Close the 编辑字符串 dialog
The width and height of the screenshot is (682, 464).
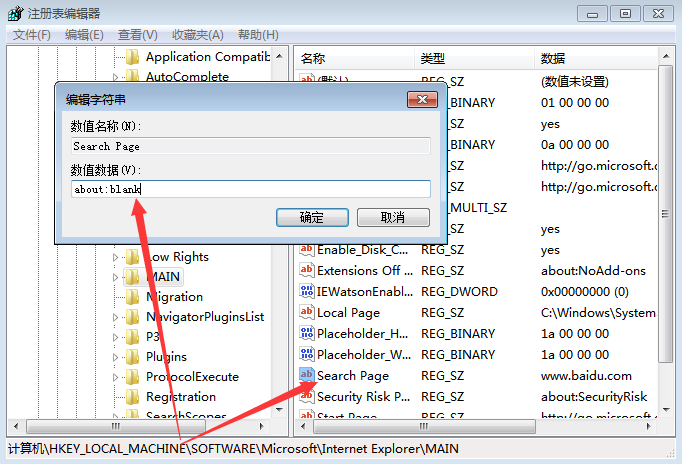click(x=419, y=100)
